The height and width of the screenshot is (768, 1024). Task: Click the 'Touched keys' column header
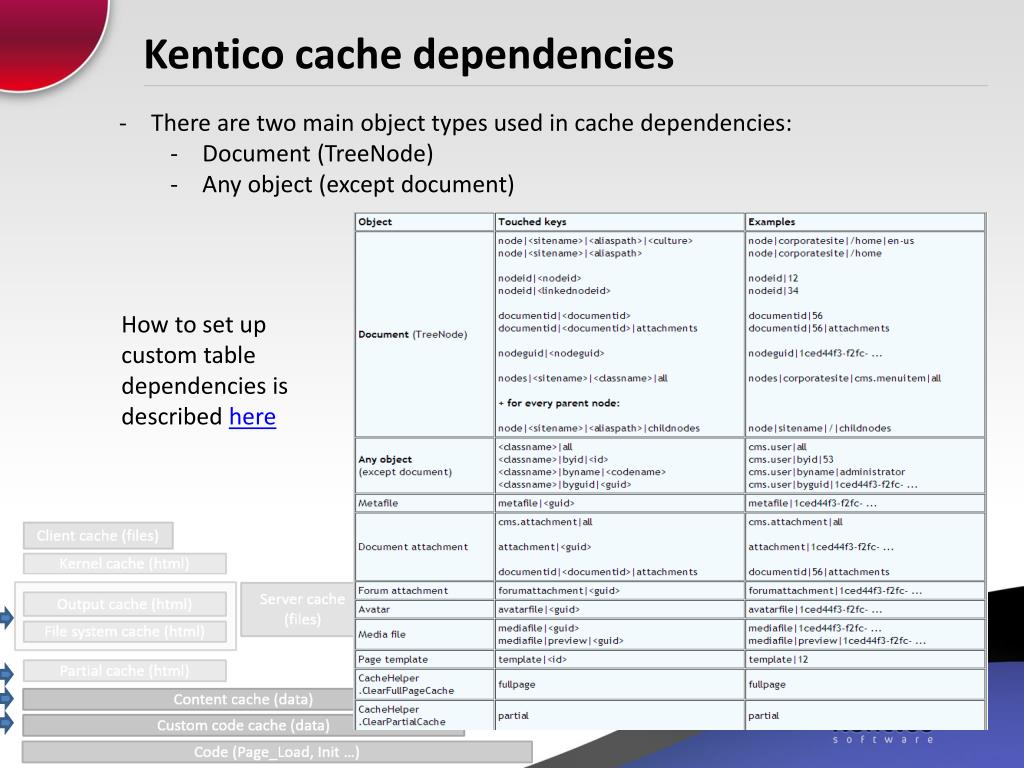619,222
